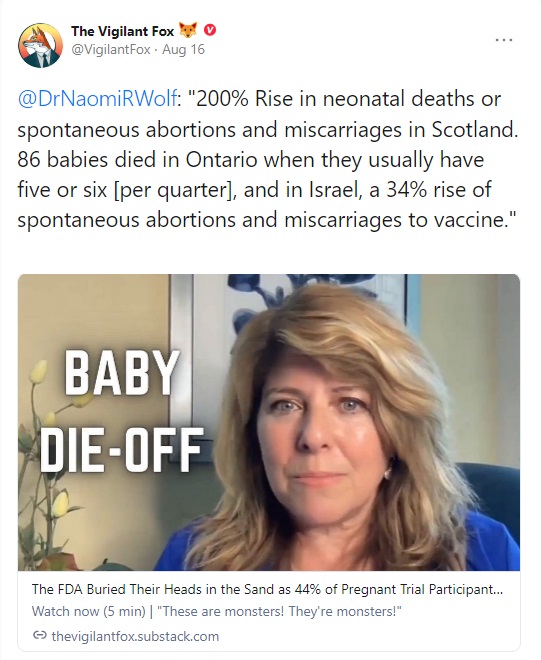Viewport: 541px width, 660px height.
Task: Click the chain link icon in card
Action: [40, 635]
